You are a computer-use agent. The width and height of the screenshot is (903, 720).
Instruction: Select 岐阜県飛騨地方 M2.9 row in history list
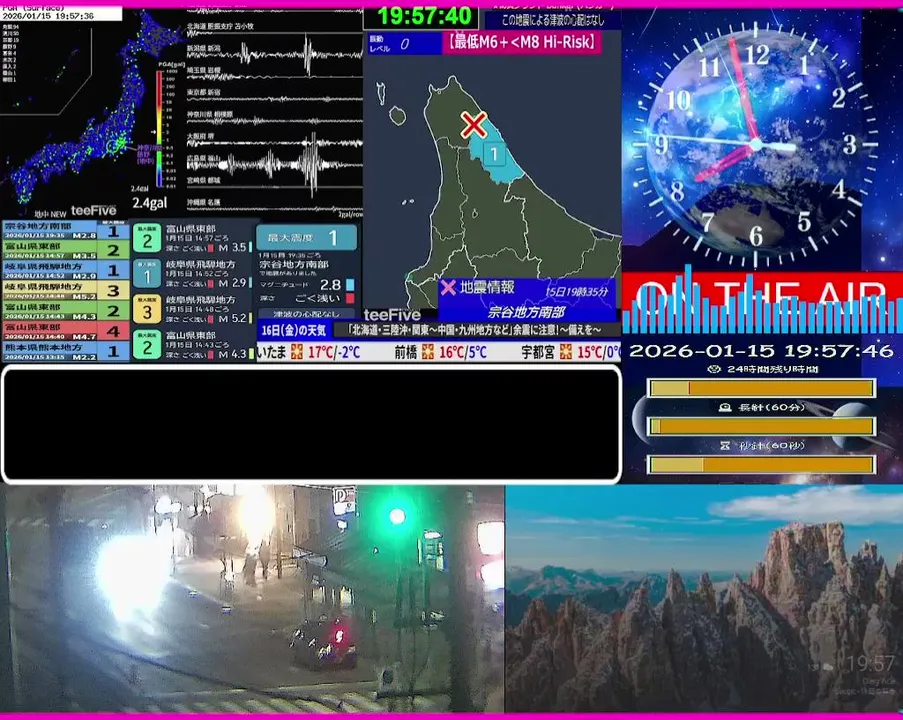coord(65,270)
